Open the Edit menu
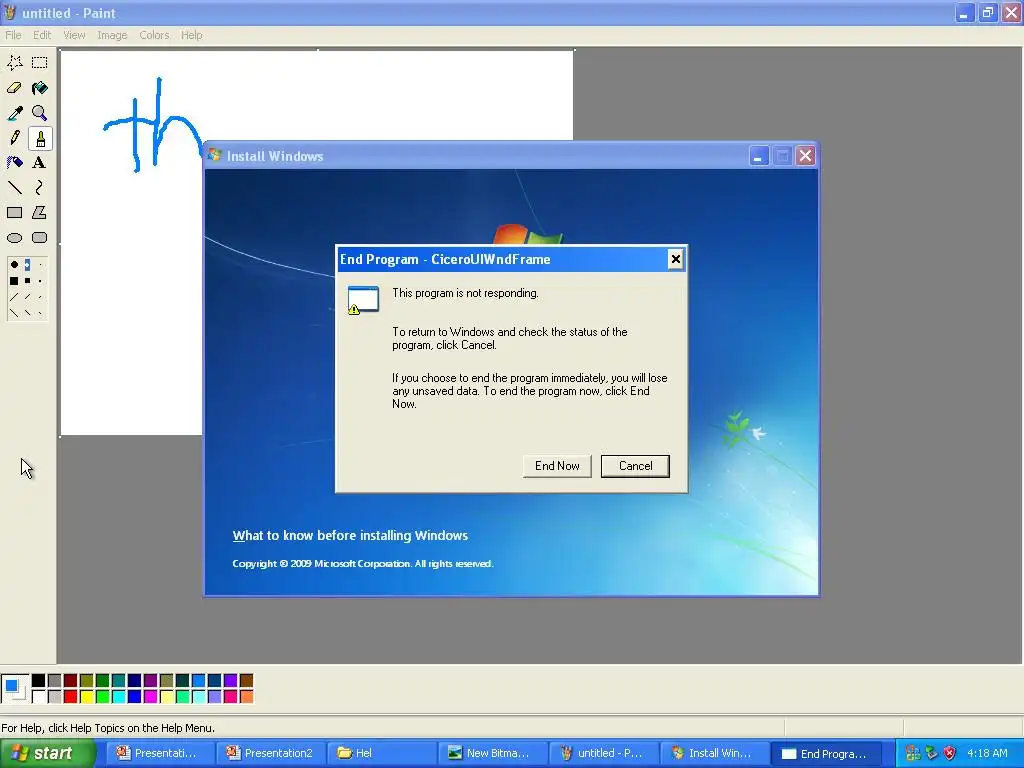1024x768 pixels. (x=42, y=35)
